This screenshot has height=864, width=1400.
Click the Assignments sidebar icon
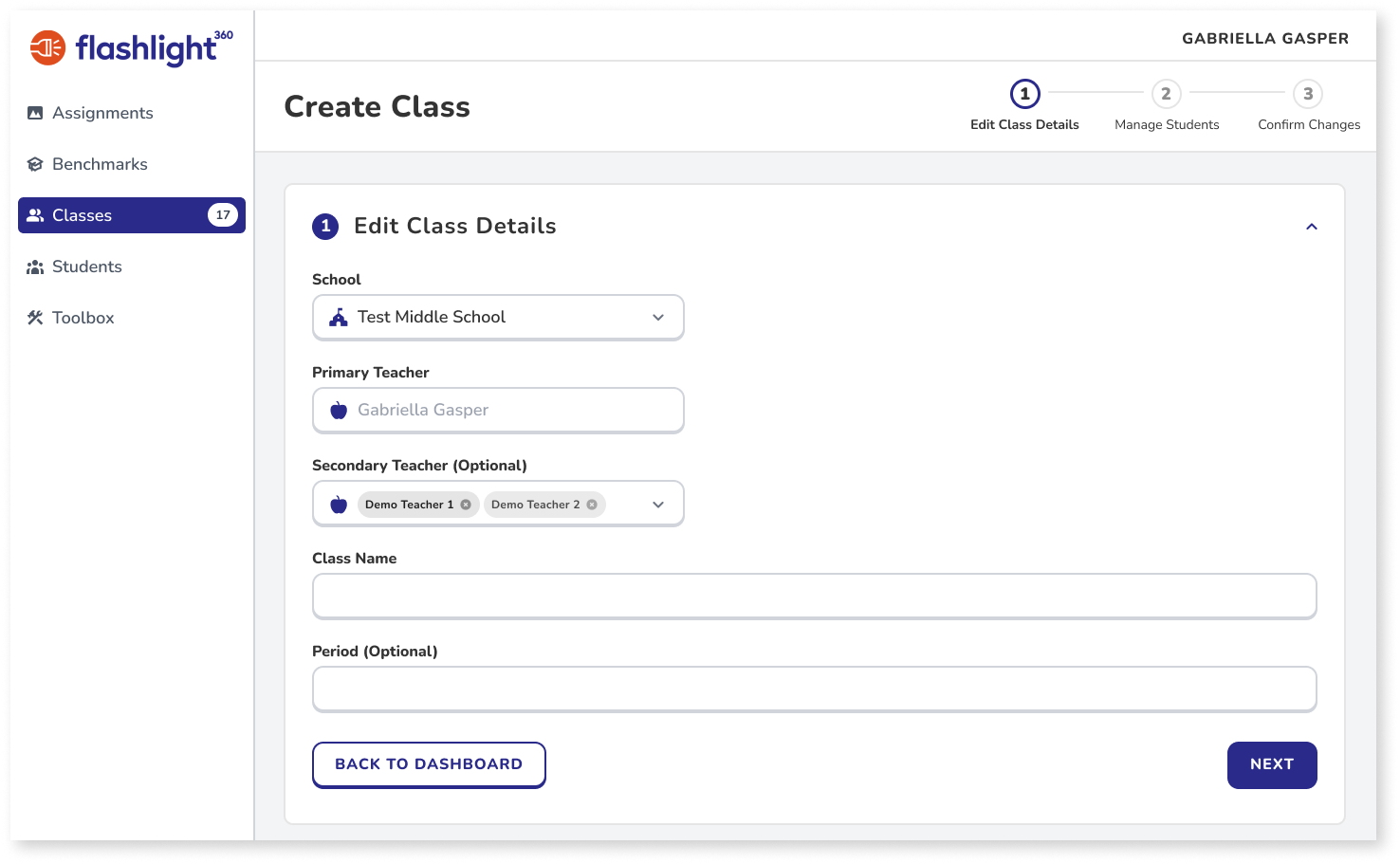(35, 113)
